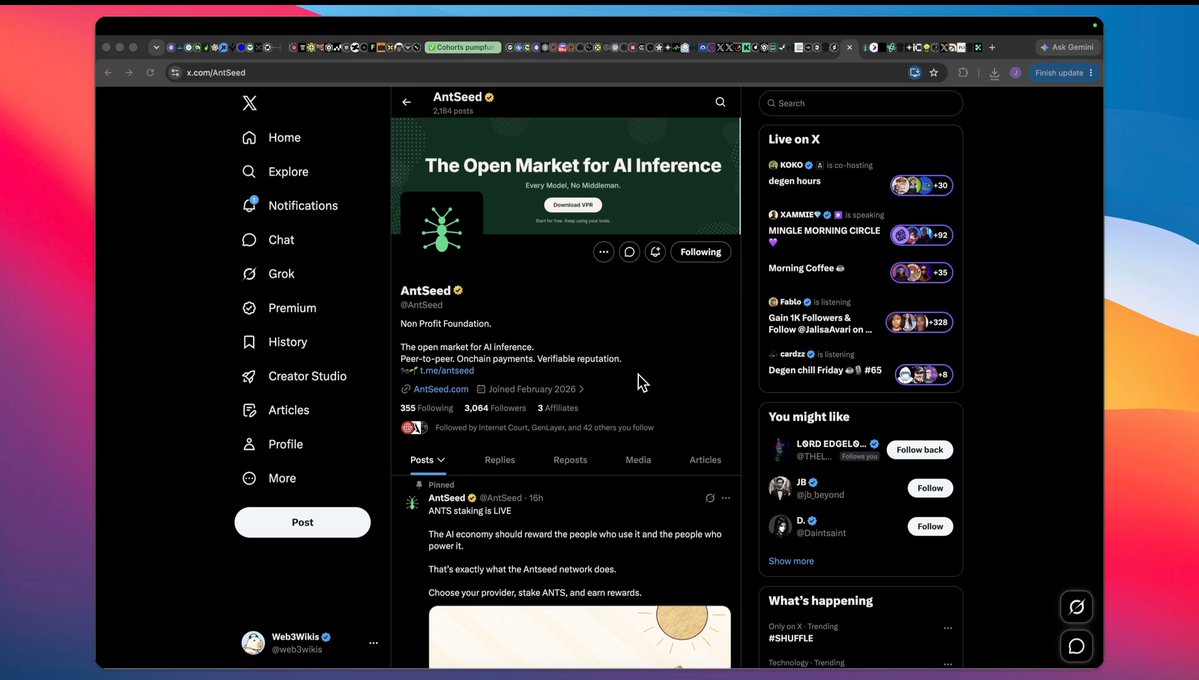Open three-dot more menu on profile
Viewport: 1199px width, 680px height.
point(603,252)
